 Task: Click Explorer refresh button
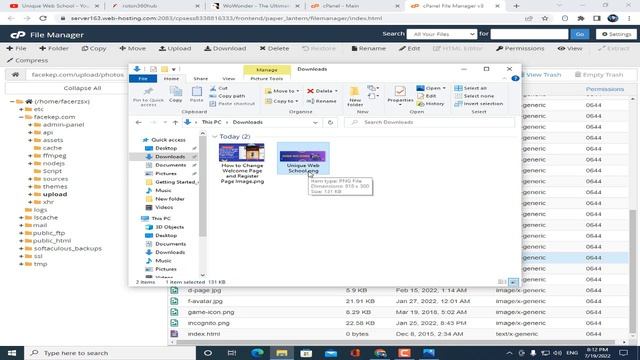coord(330,122)
